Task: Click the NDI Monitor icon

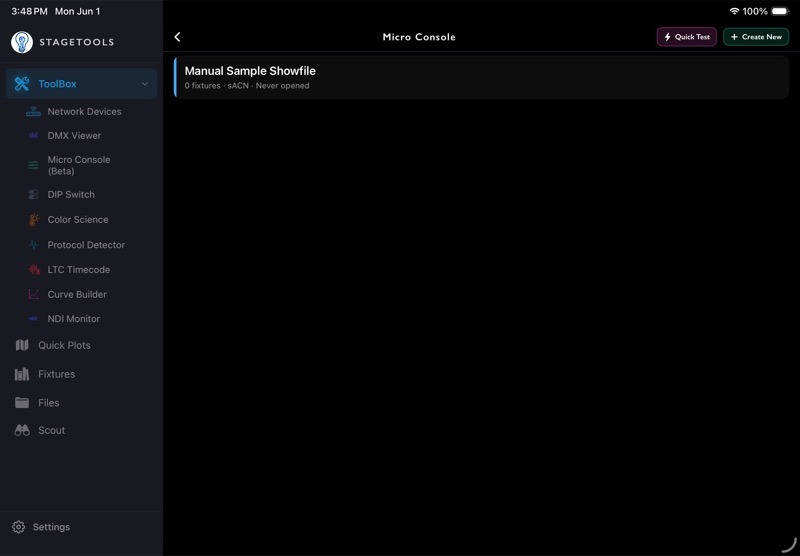Action: [34, 319]
